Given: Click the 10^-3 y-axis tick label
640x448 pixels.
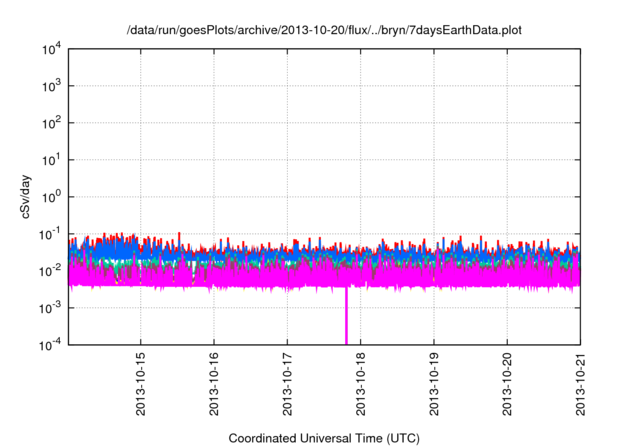Looking at the screenshot, I should pos(51,308).
